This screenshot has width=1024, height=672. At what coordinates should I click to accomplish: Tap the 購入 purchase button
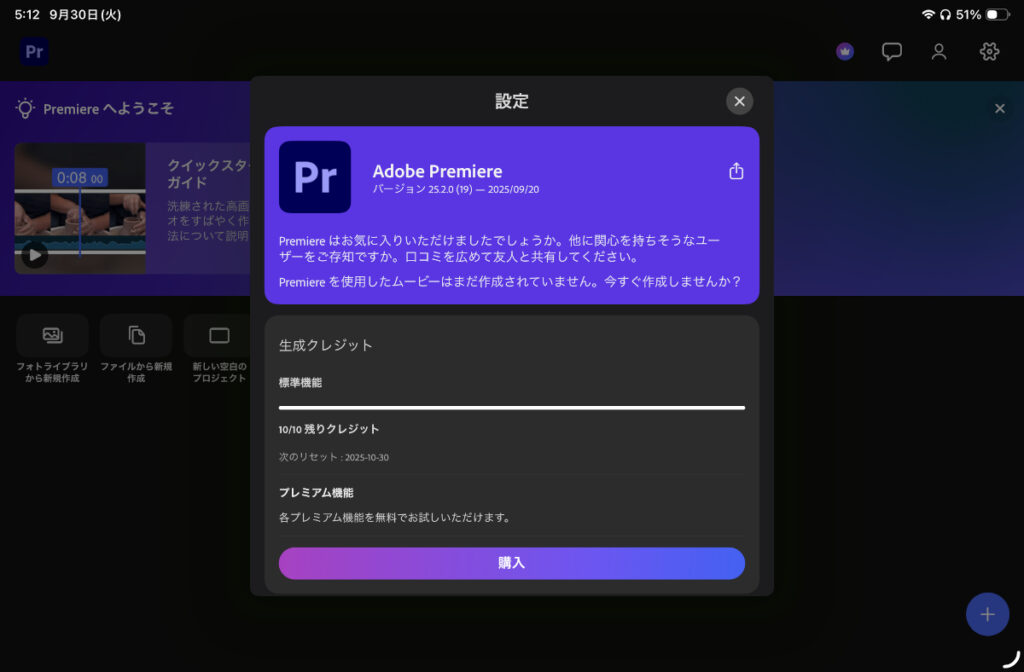click(511, 563)
